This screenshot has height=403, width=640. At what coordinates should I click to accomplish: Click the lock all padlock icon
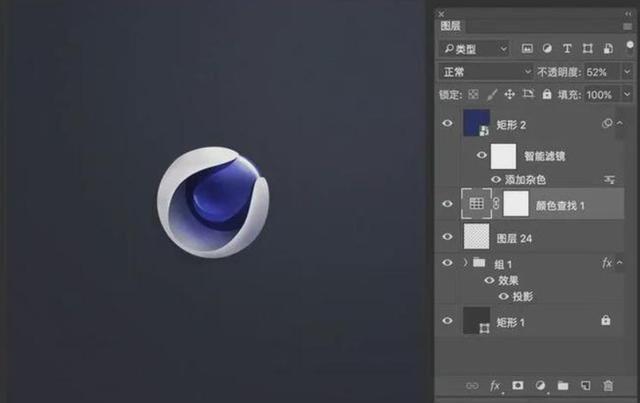pyautogui.click(x=548, y=94)
